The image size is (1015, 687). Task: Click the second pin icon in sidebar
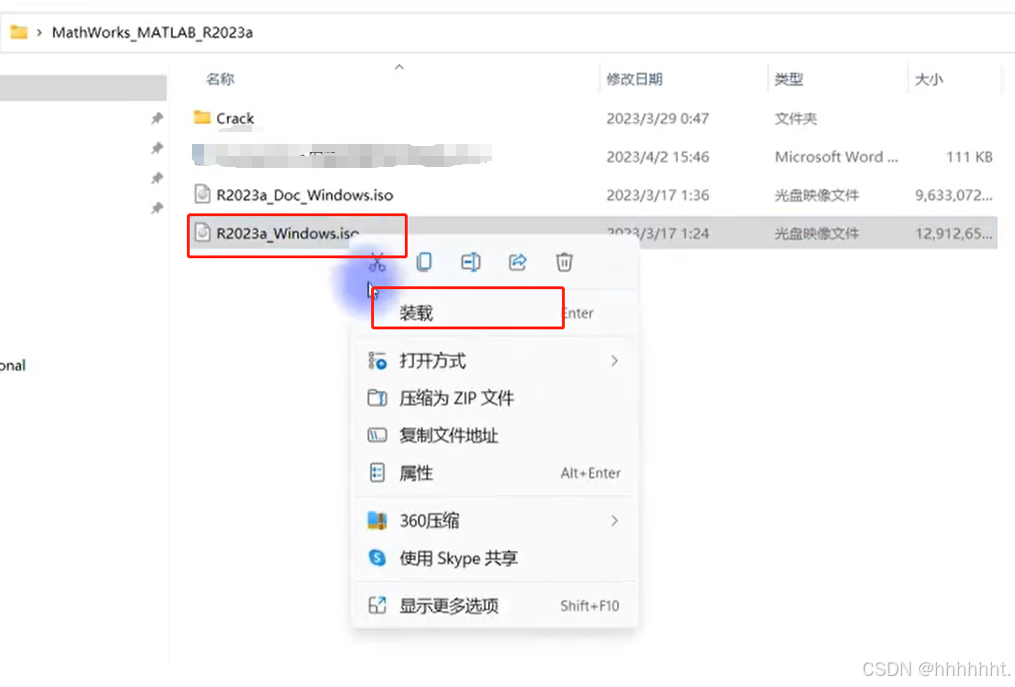(x=157, y=148)
